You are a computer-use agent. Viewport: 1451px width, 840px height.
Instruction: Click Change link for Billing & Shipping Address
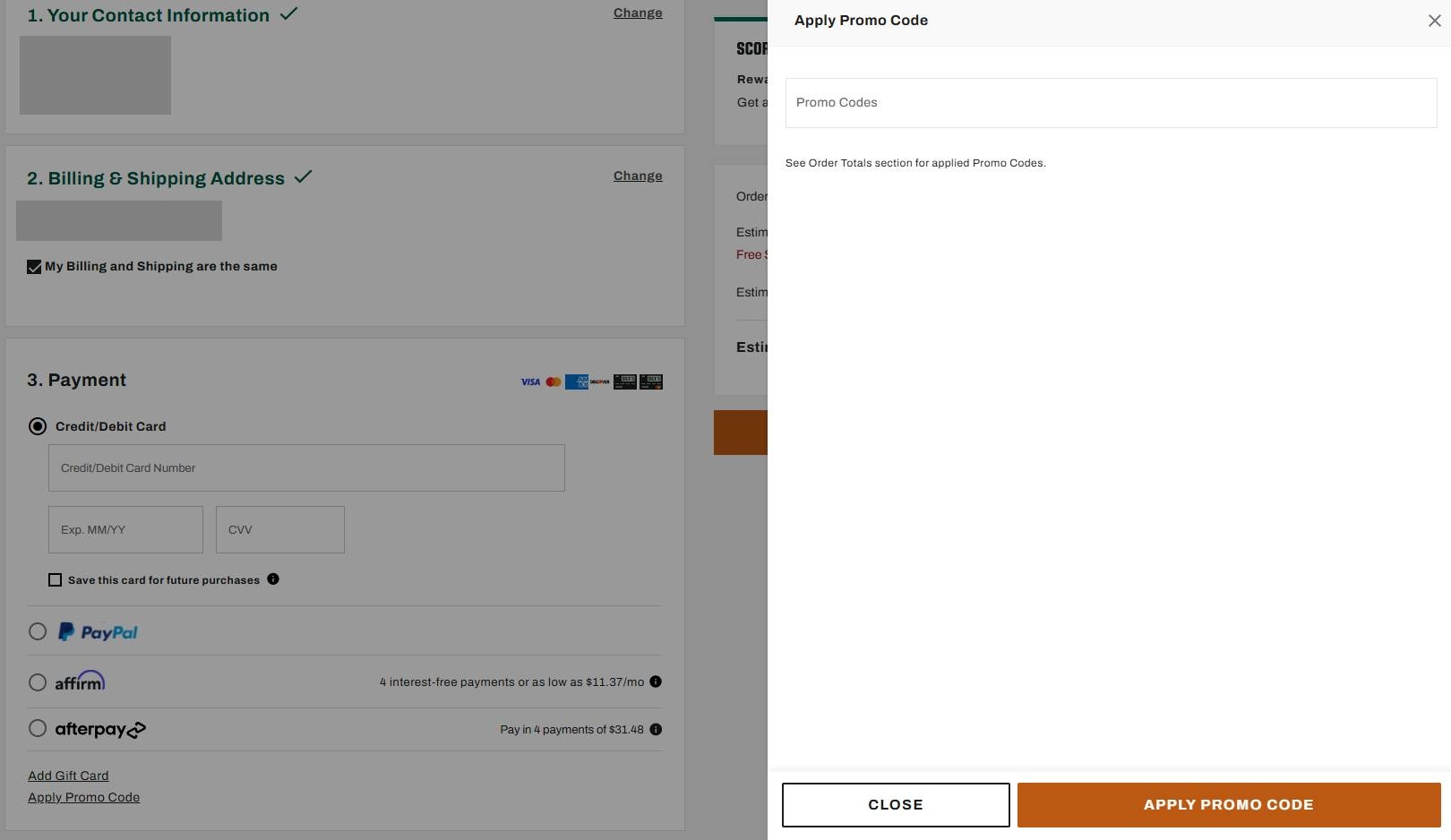click(638, 176)
